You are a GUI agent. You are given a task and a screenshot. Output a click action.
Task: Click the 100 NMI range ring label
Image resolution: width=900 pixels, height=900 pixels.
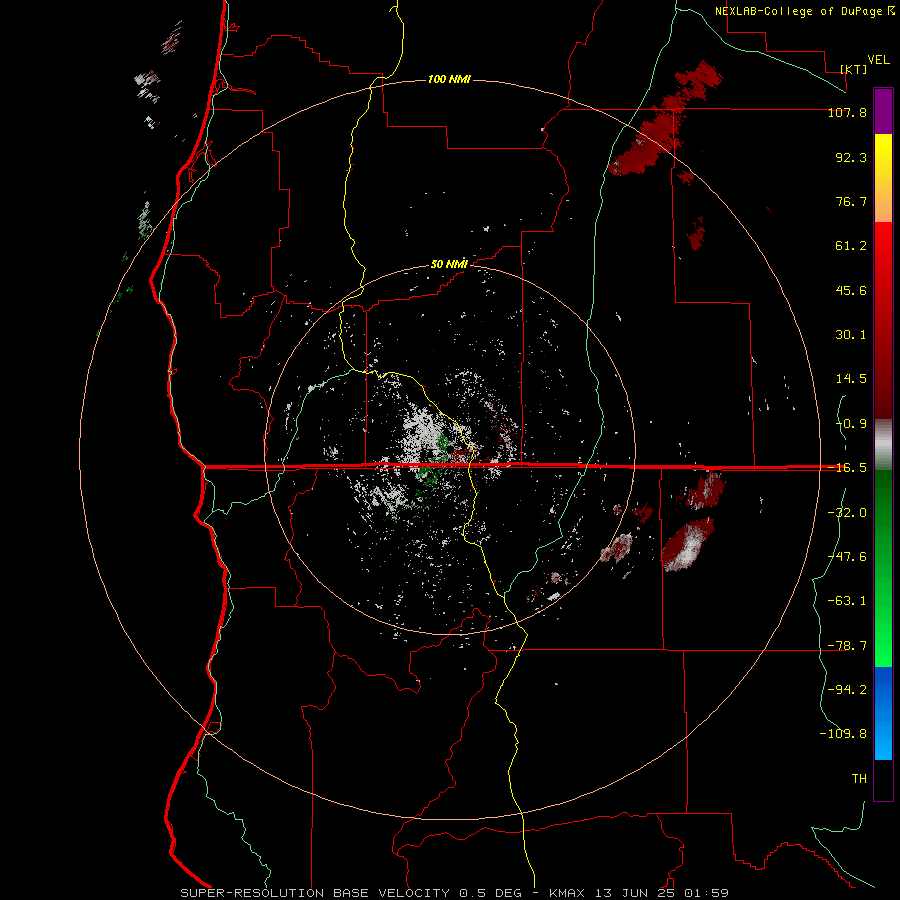coord(449,79)
